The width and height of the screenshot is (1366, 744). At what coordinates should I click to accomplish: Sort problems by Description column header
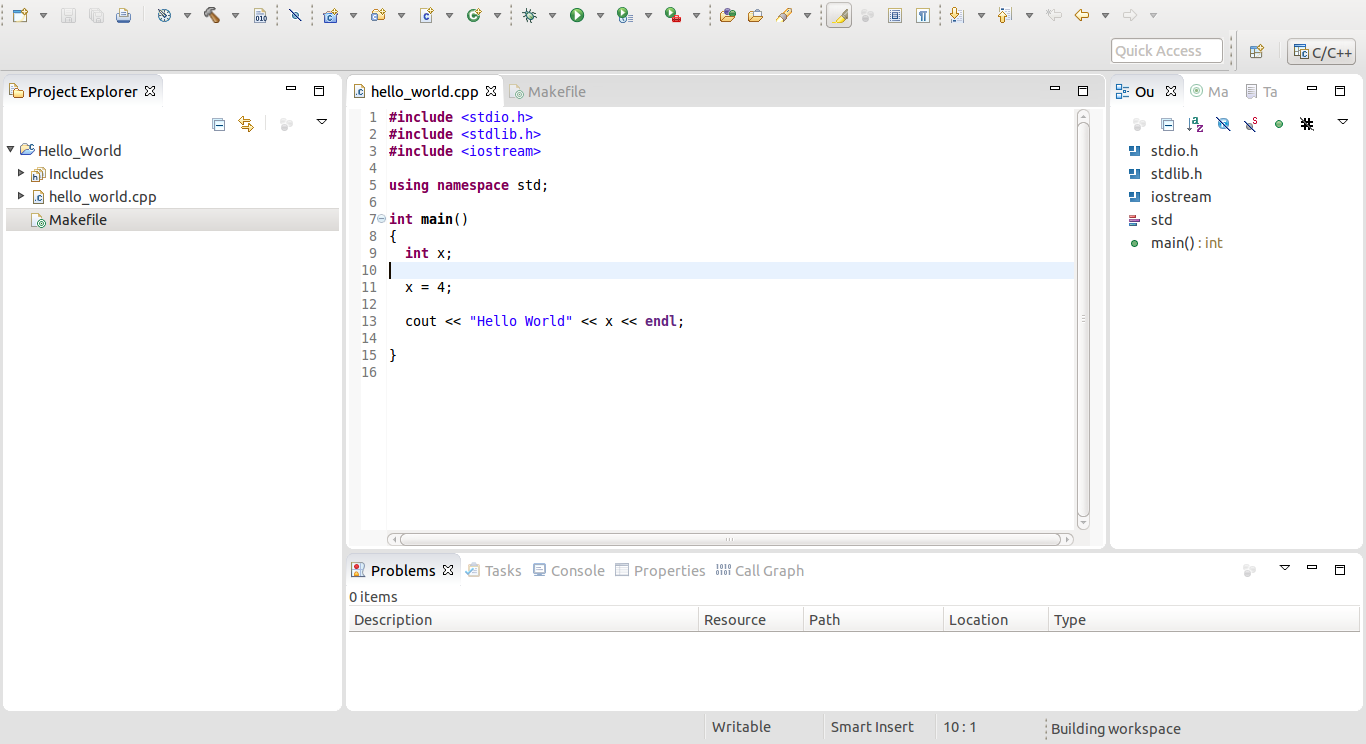pos(523,620)
